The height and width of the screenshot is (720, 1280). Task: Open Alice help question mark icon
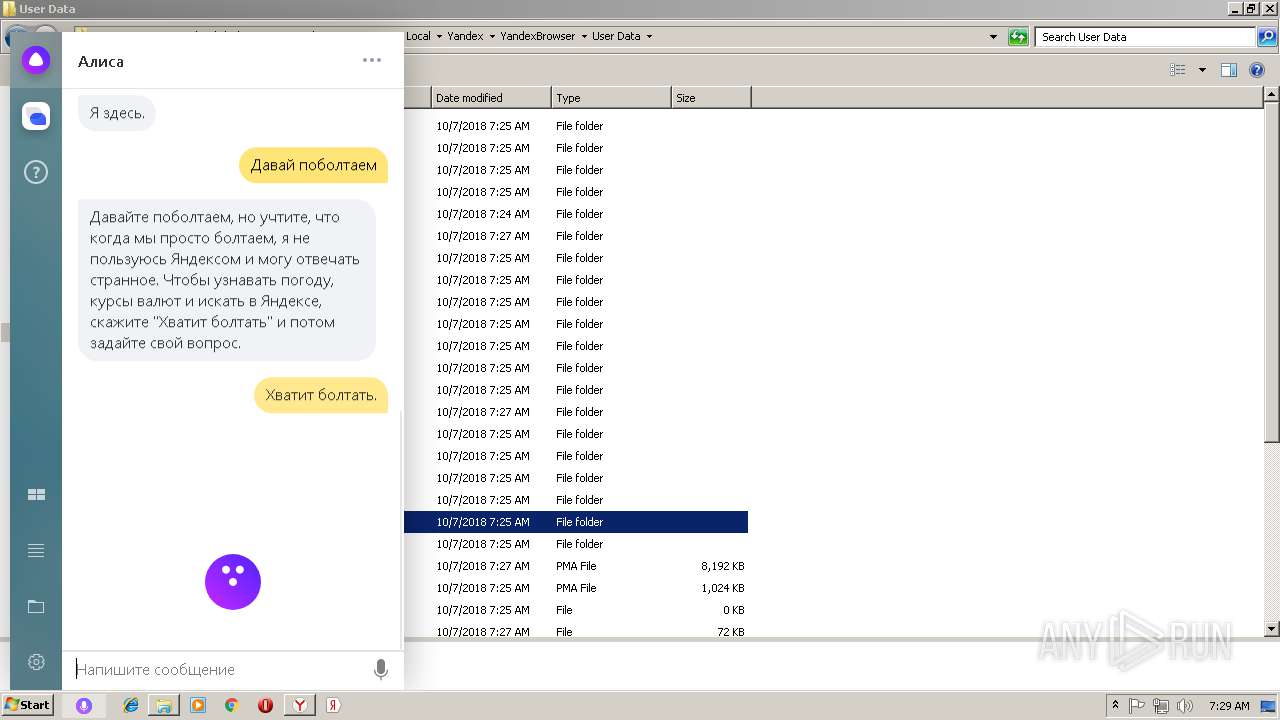pyautogui.click(x=36, y=173)
